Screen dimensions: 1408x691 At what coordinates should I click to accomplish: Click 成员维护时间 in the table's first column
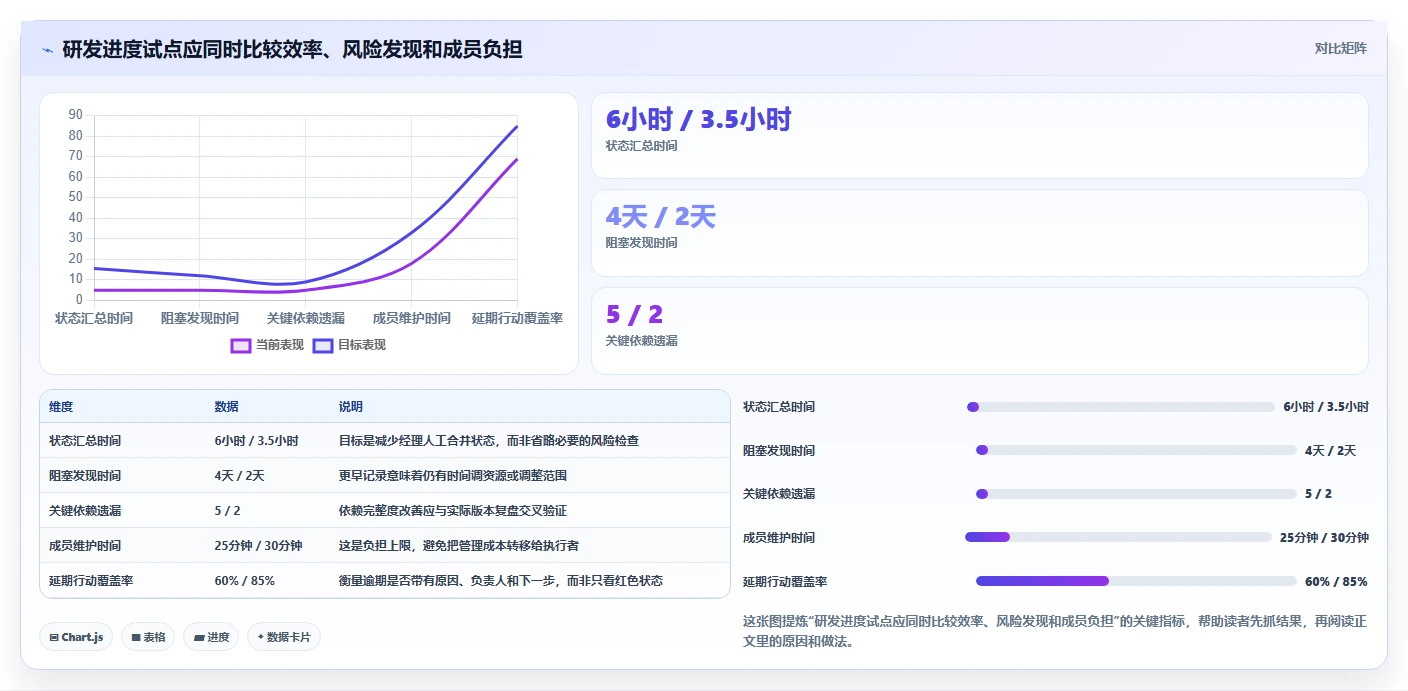[85, 546]
